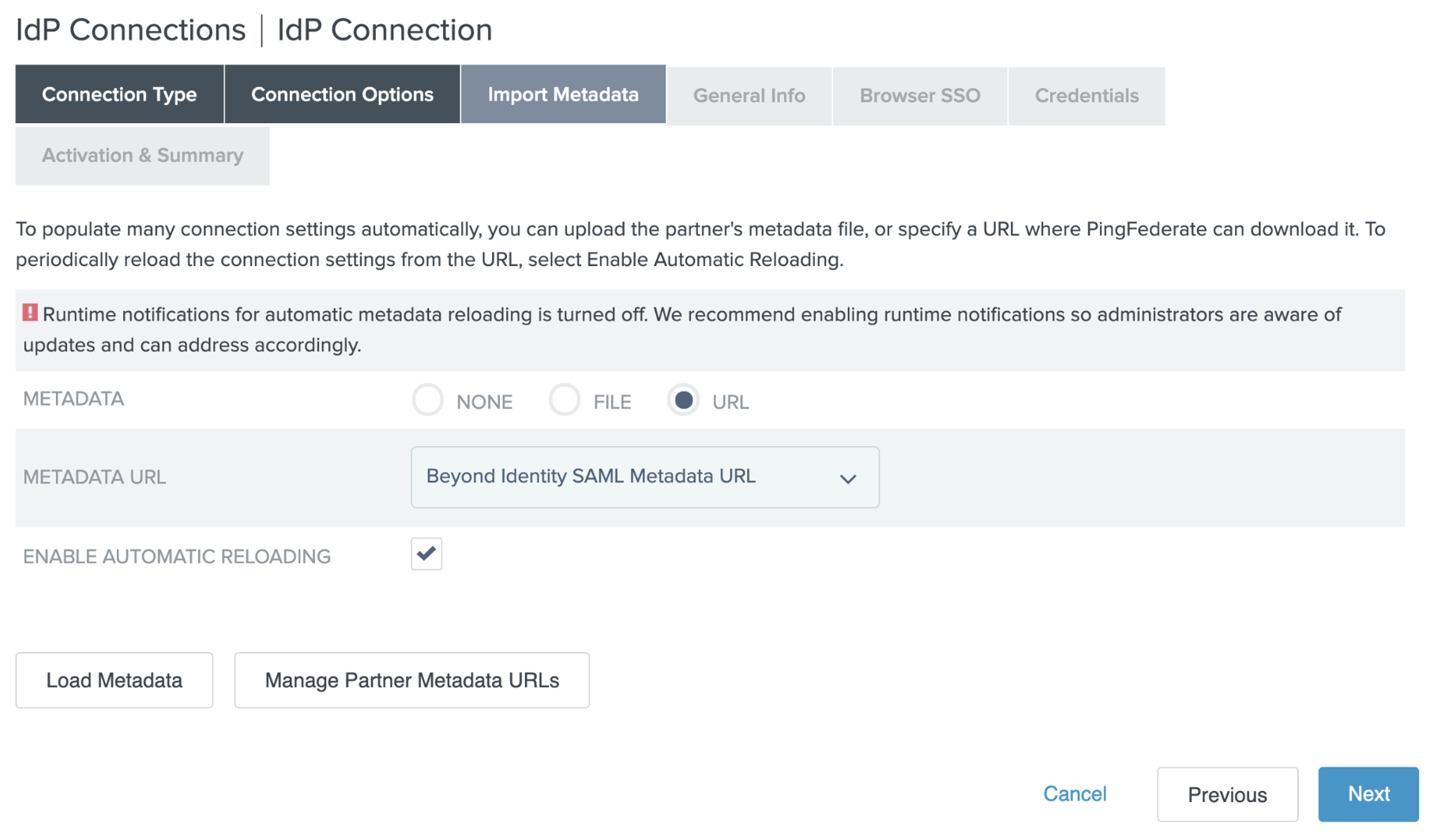Click the IdP Connections breadcrumb heading
Image resolution: width=1430 pixels, height=840 pixels.
pos(131,30)
